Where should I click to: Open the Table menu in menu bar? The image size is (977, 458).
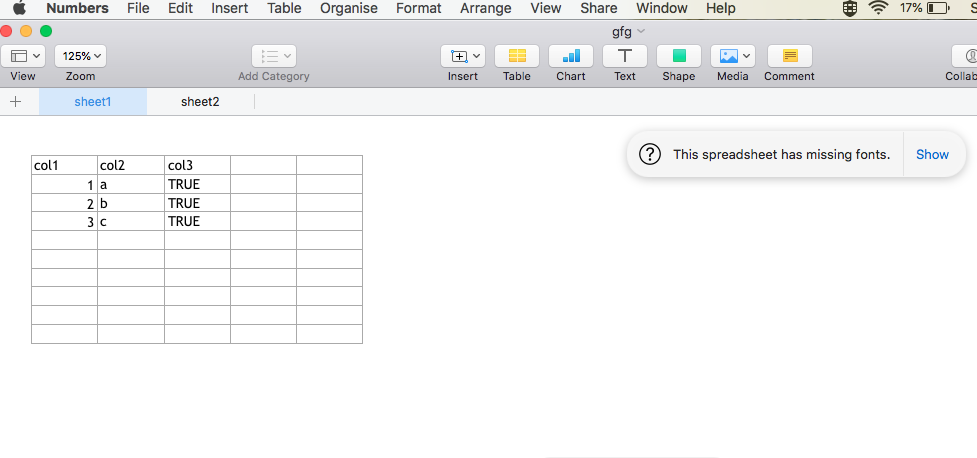[x=284, y=8]
